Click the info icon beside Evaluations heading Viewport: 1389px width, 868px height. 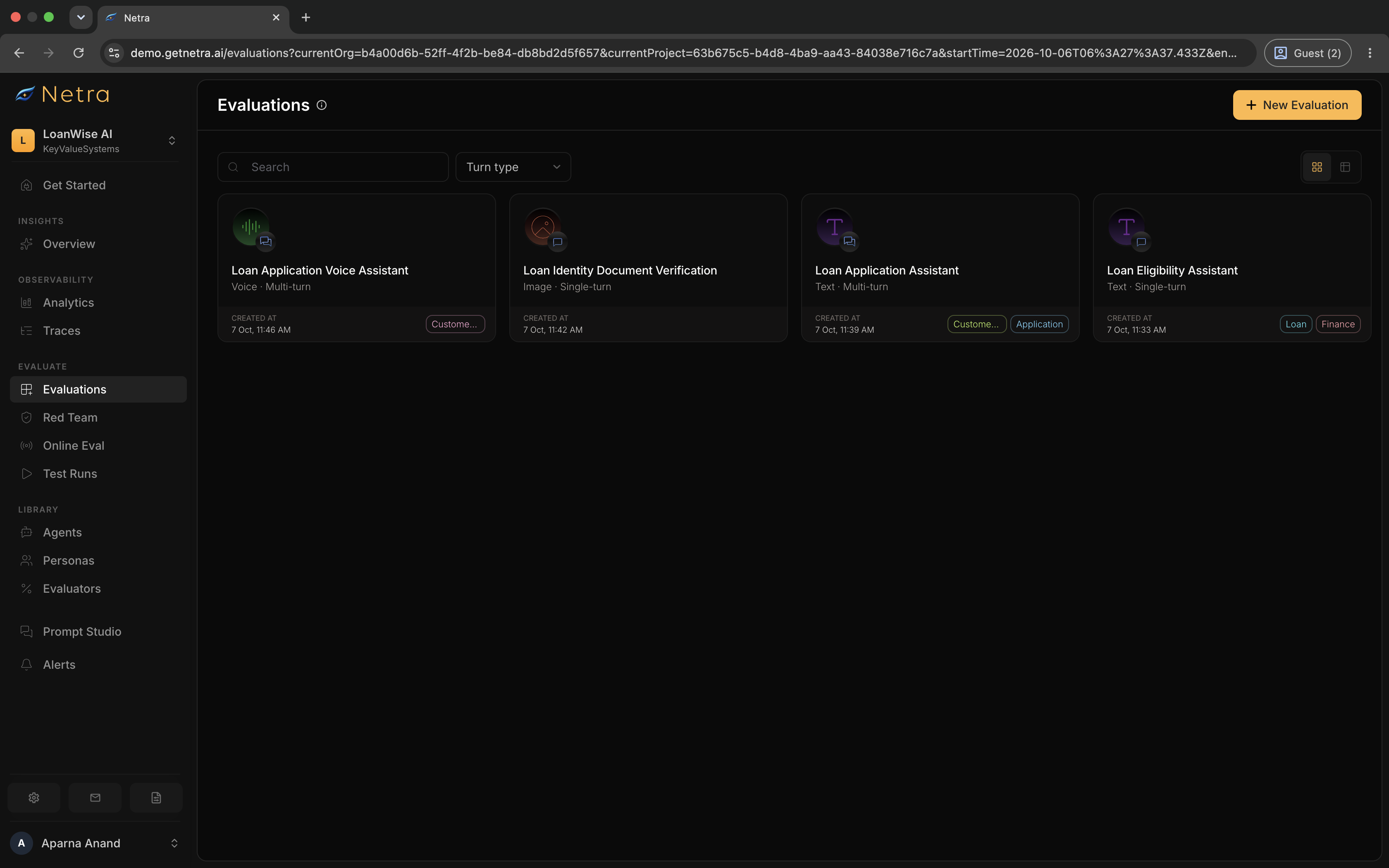[x=322, y=105]
